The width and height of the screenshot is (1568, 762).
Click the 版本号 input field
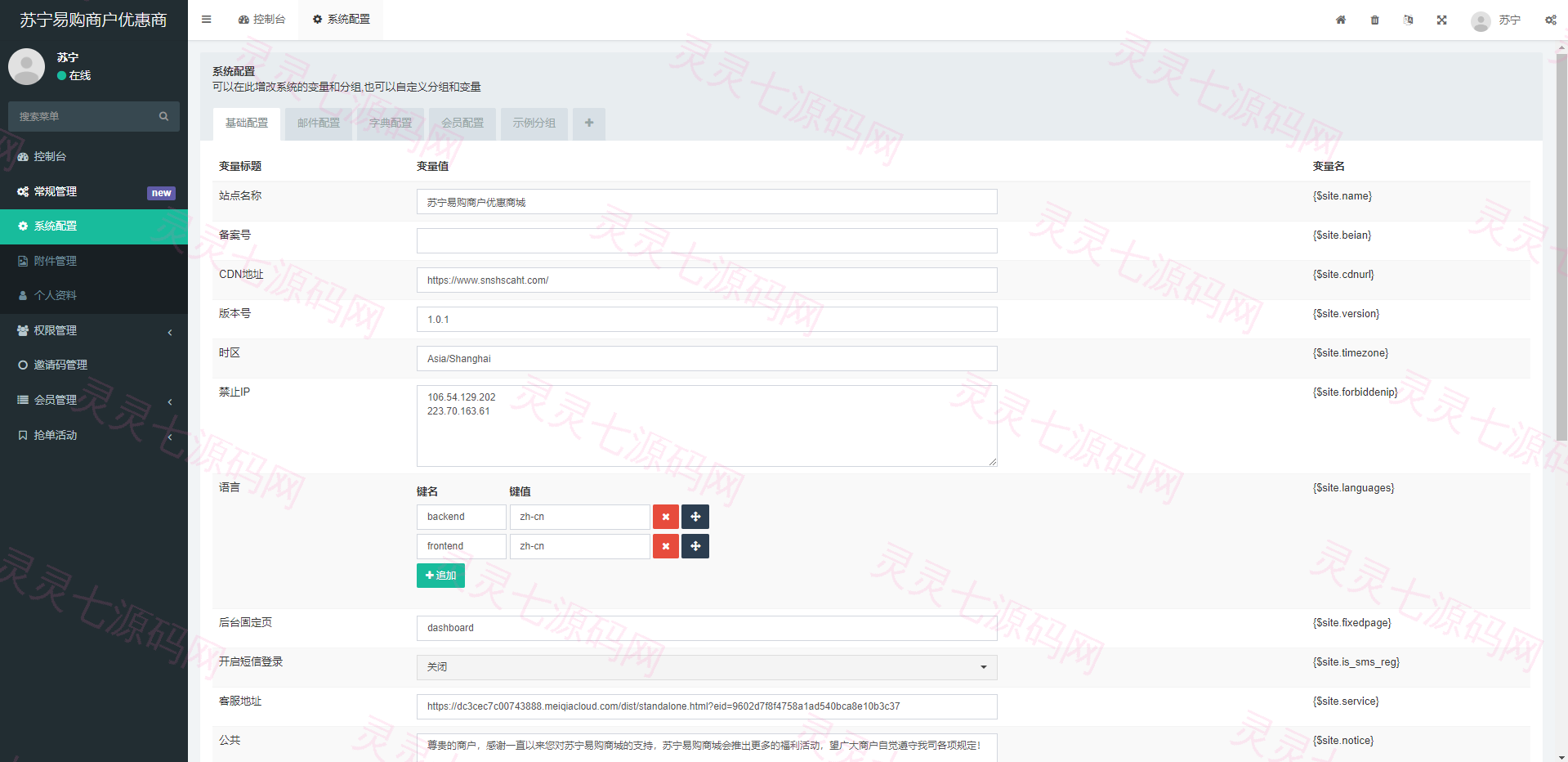707,320
